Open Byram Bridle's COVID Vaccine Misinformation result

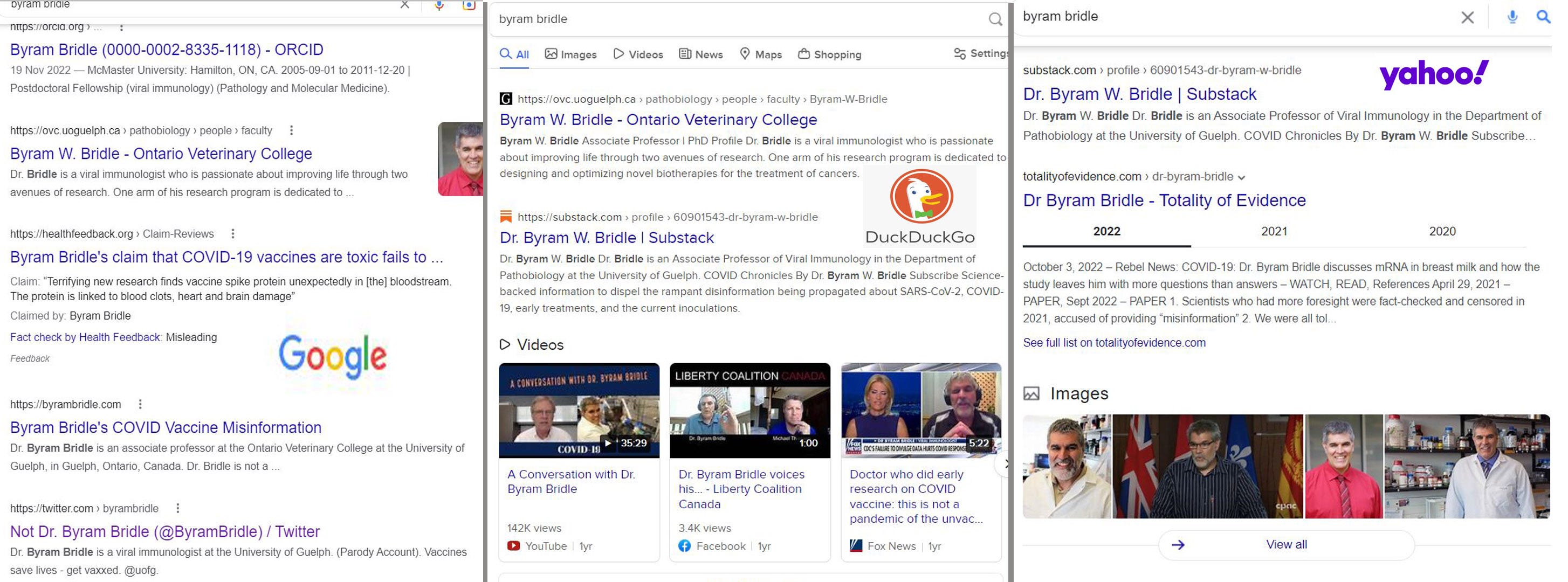(166, 427)
